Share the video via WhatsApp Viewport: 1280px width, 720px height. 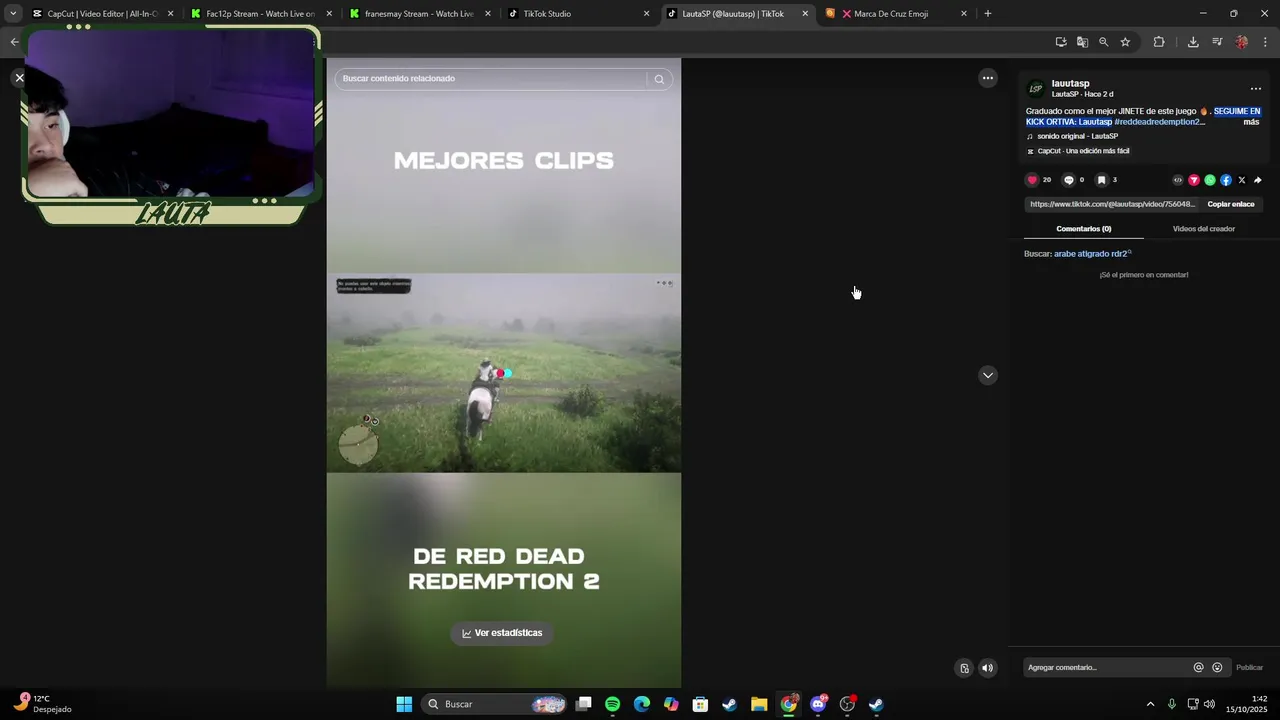(1210, 180)
